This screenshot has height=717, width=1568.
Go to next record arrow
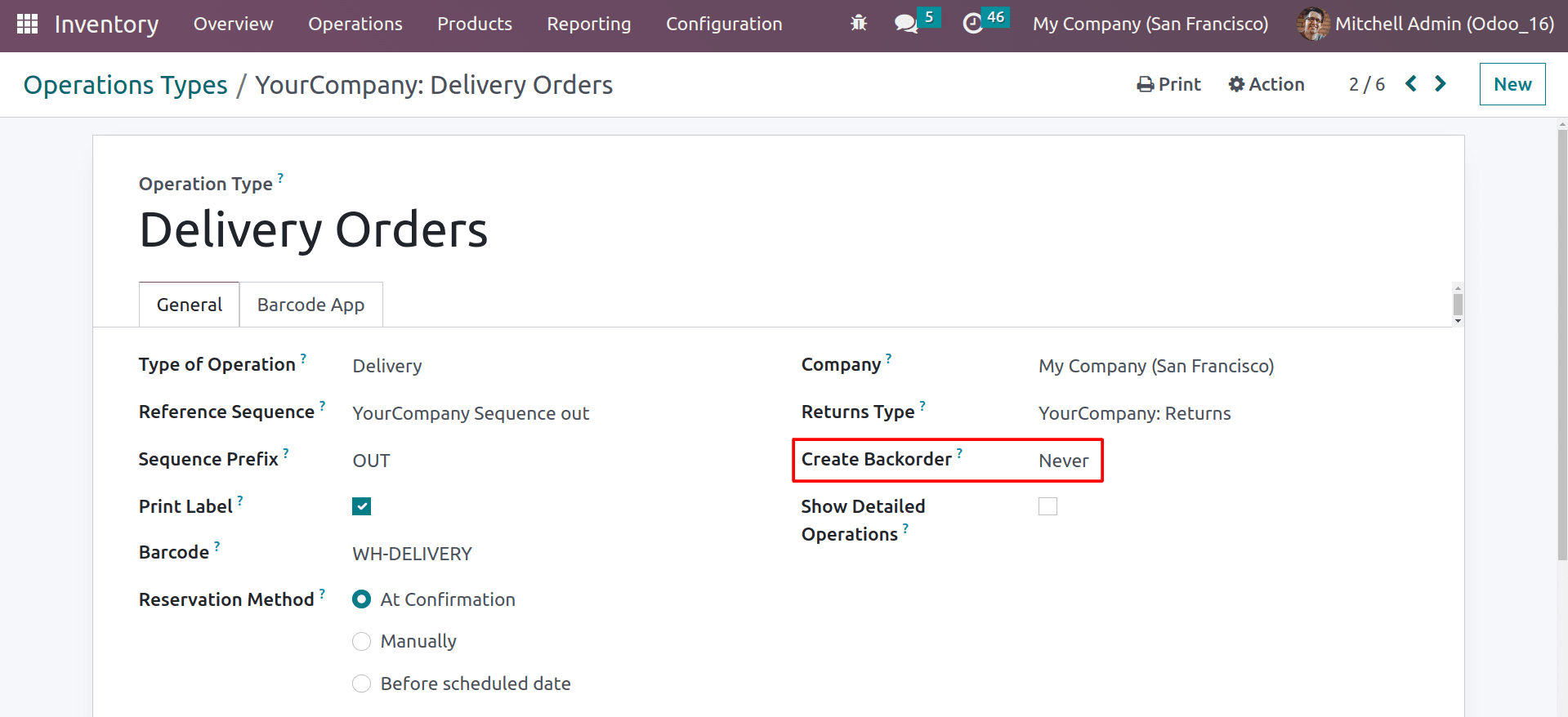1441,83
